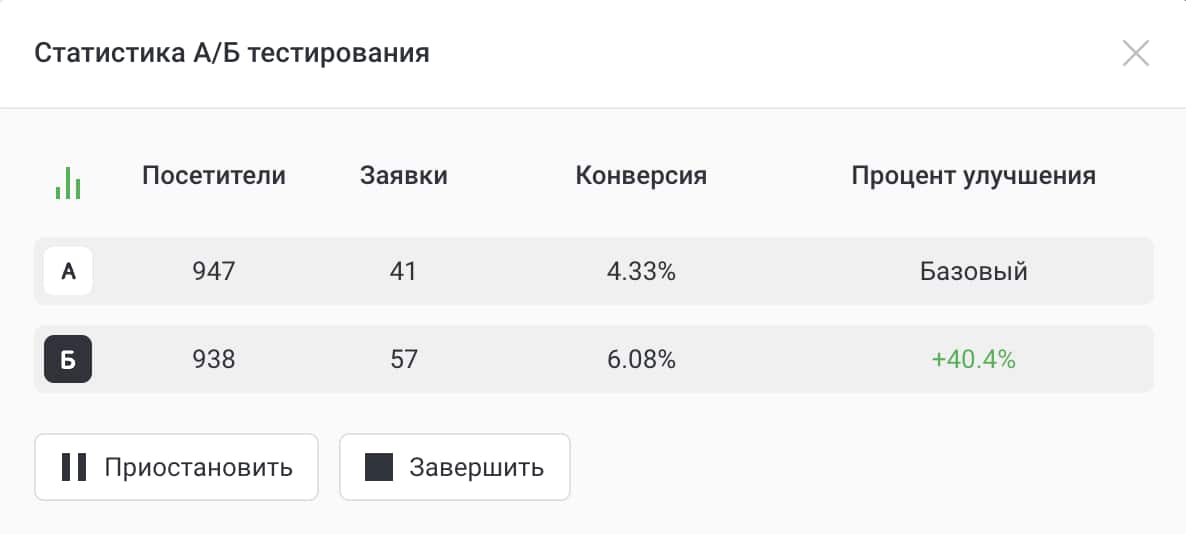The width and height of the screenshot is (1186, 534).
Task: Click the 6.08% conversion value
Action: pyautogui.click(x=641, y=360)
